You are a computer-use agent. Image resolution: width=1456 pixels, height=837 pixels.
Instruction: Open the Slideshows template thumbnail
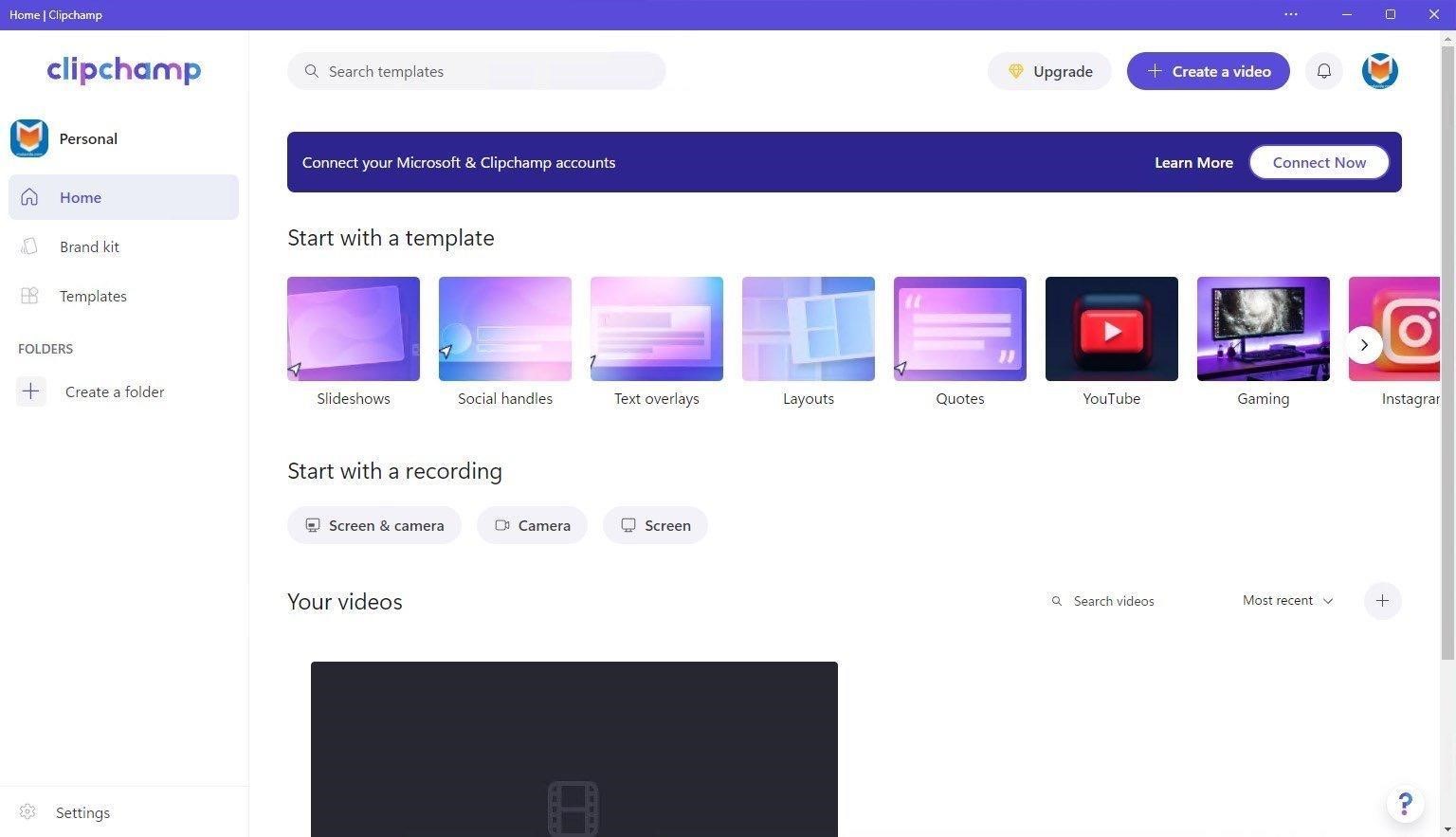point(354,329)
